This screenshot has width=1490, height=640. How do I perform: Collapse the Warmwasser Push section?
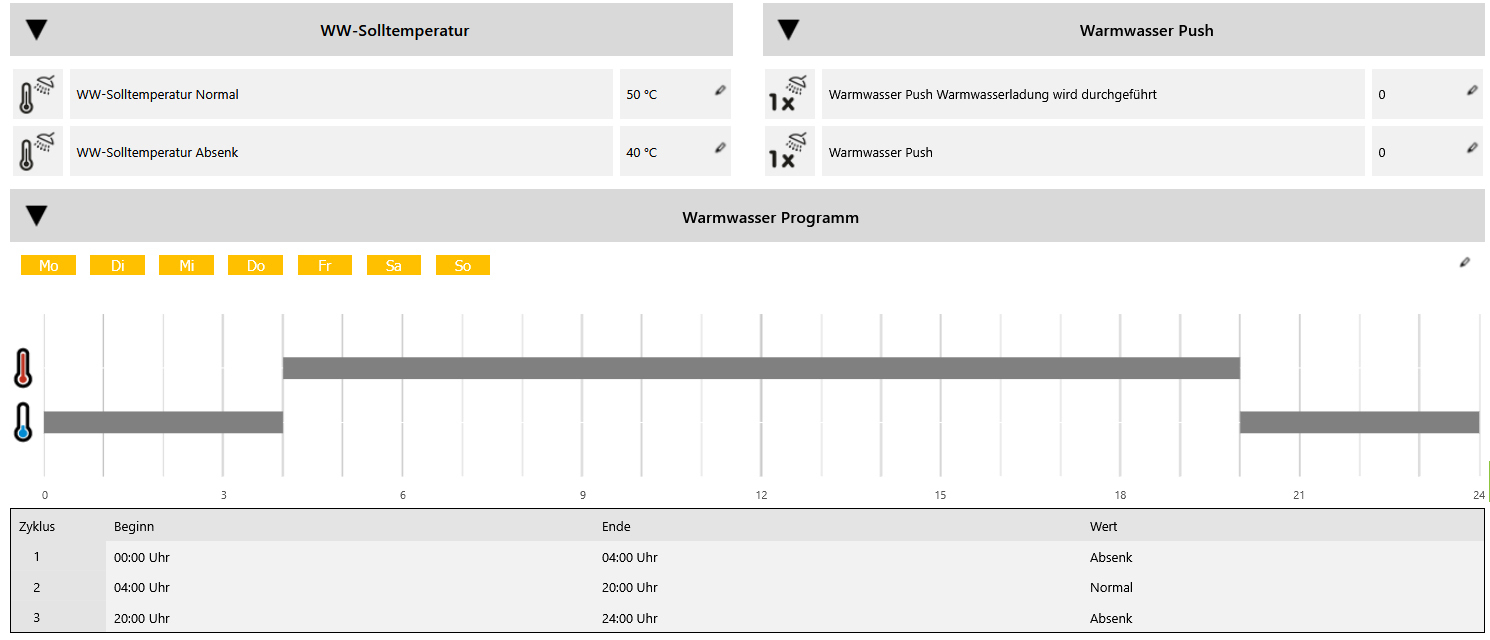[x=789, y=30]
